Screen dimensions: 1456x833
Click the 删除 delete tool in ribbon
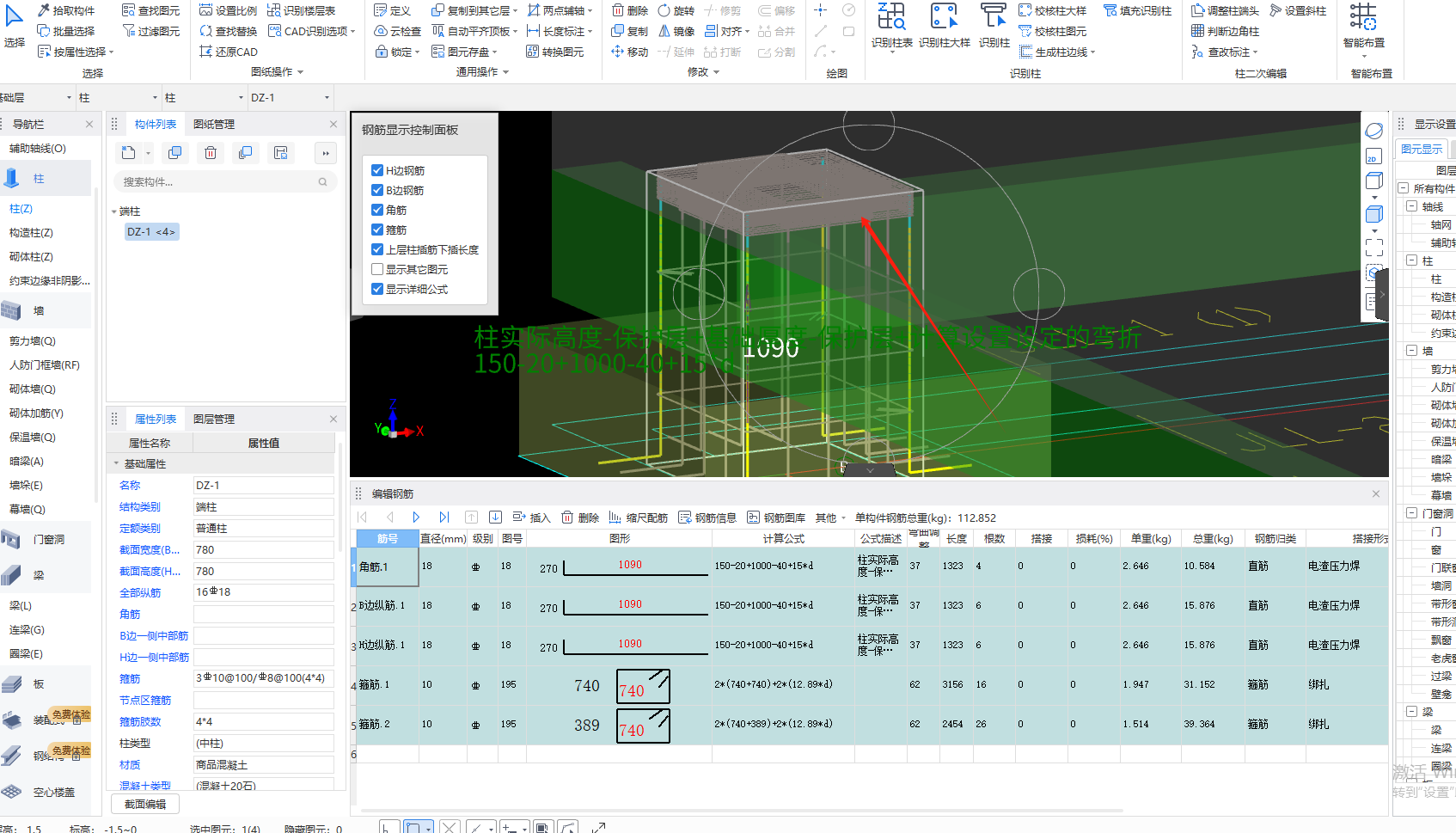point(630,10)
